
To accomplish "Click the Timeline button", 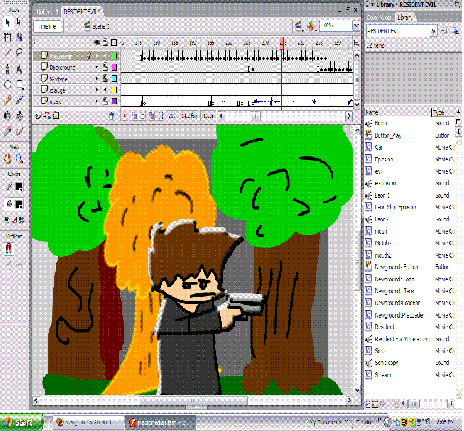I will click(x=48, y=26).
